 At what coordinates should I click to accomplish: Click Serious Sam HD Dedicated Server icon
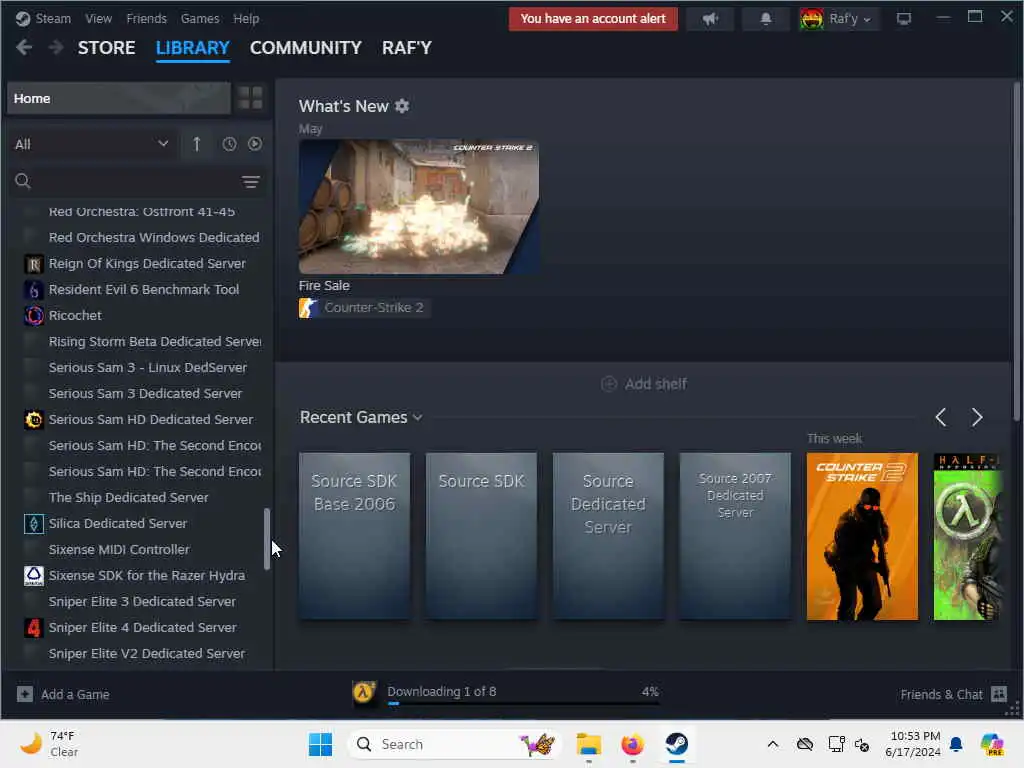click(x=34, y=420)
